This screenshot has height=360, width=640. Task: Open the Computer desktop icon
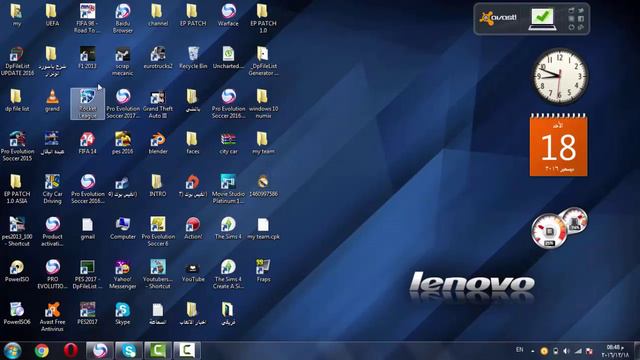122,228
